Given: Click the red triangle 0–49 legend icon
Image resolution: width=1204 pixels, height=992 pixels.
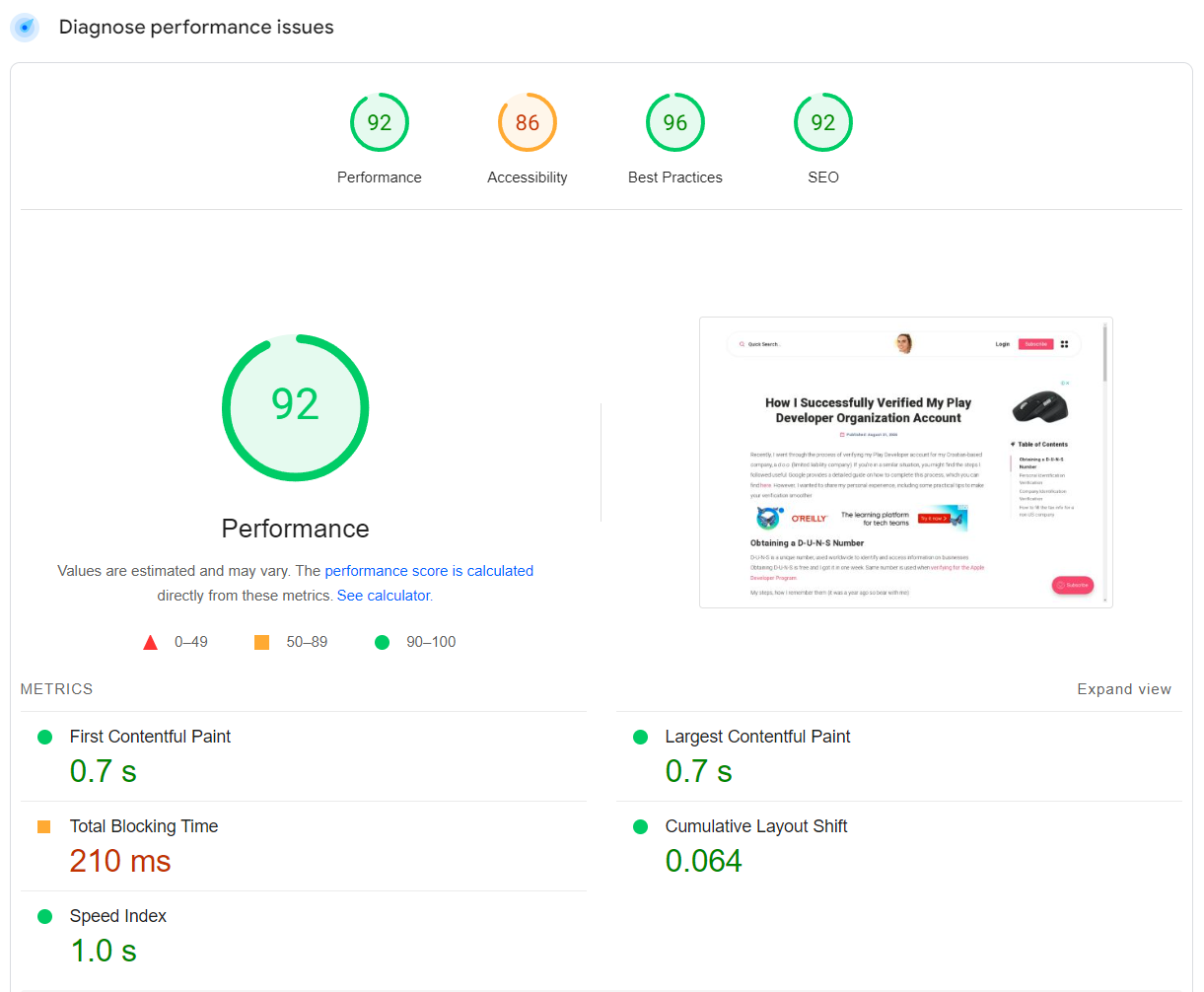Looking at the screenshot, I should [151, 643].
